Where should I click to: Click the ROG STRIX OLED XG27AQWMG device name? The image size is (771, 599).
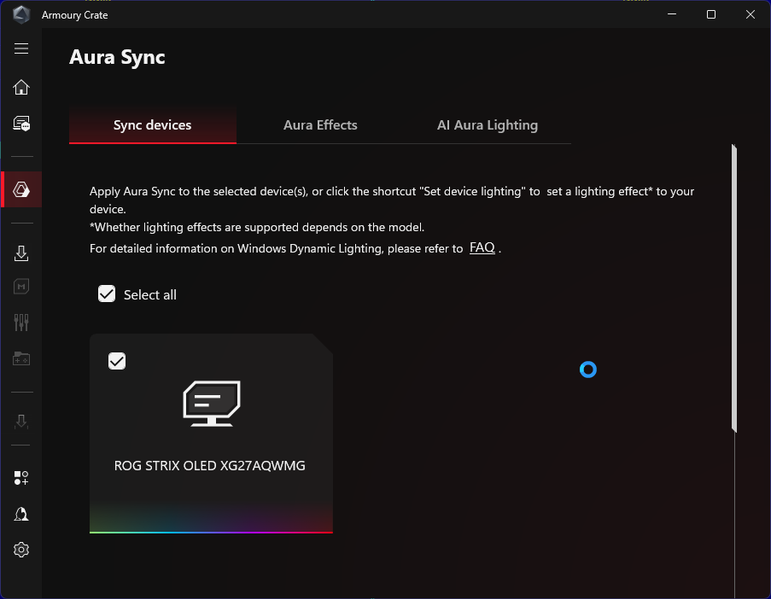point(209,465)
